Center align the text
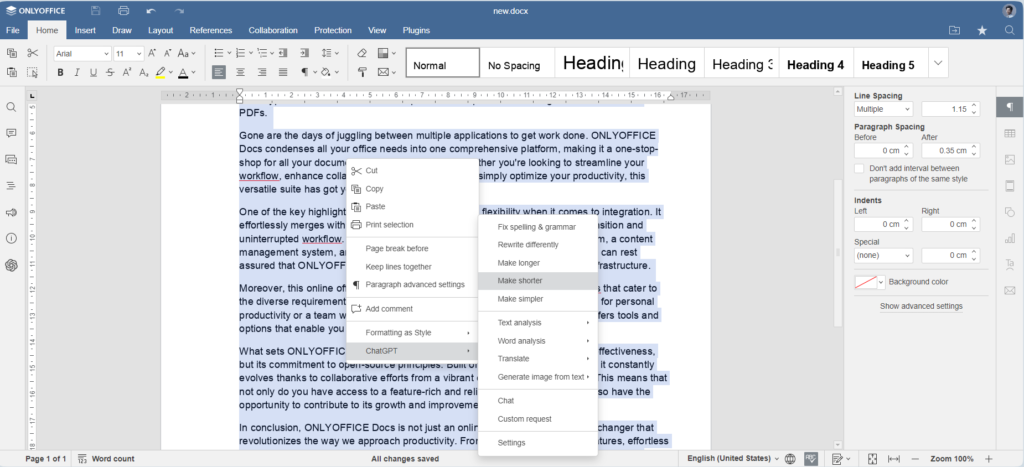The height and width of the screenshot is (467, 1024). click(x=240, y=72)
